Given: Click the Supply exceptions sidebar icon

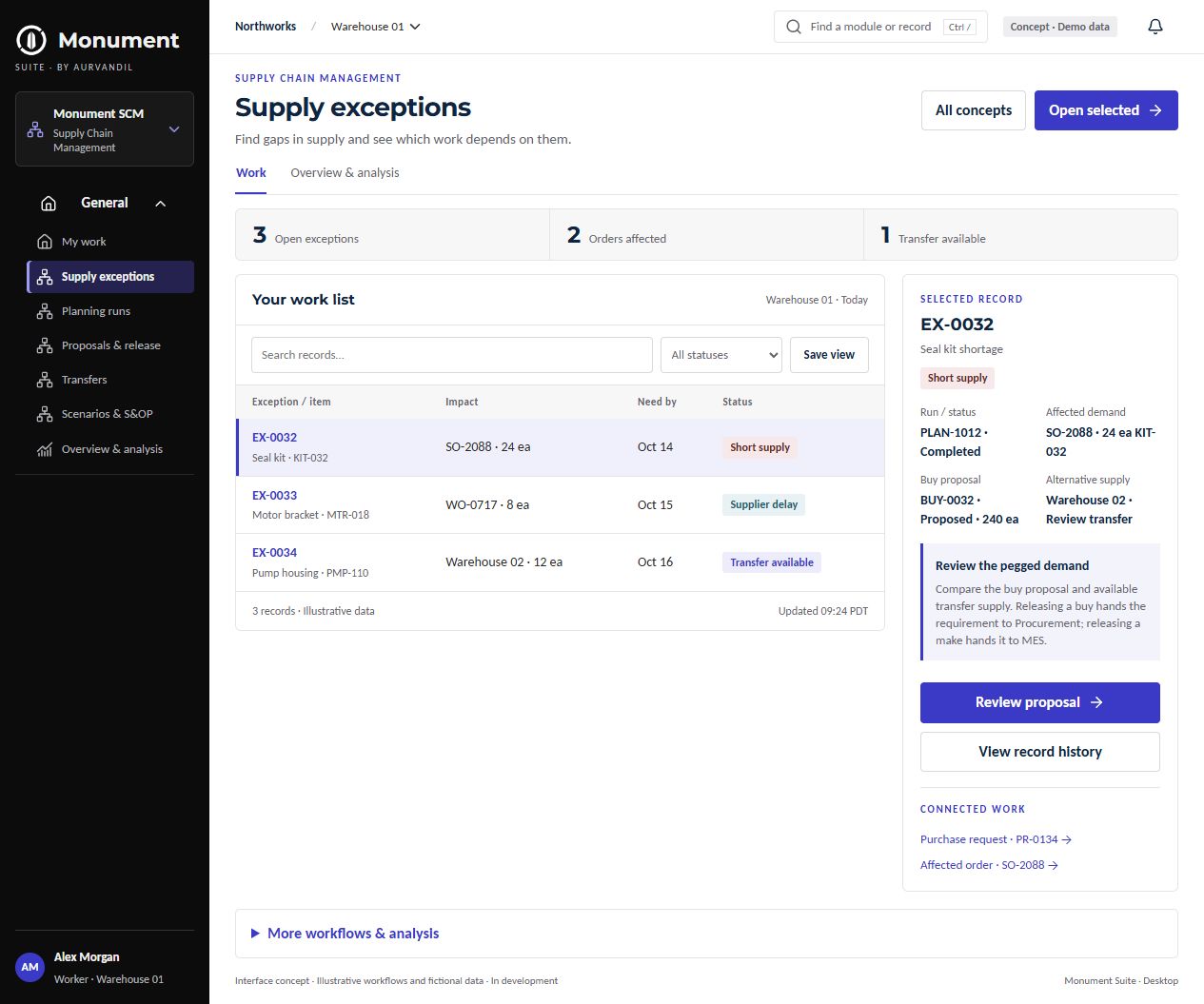Looking at the screenshot, I should (45, 277).
